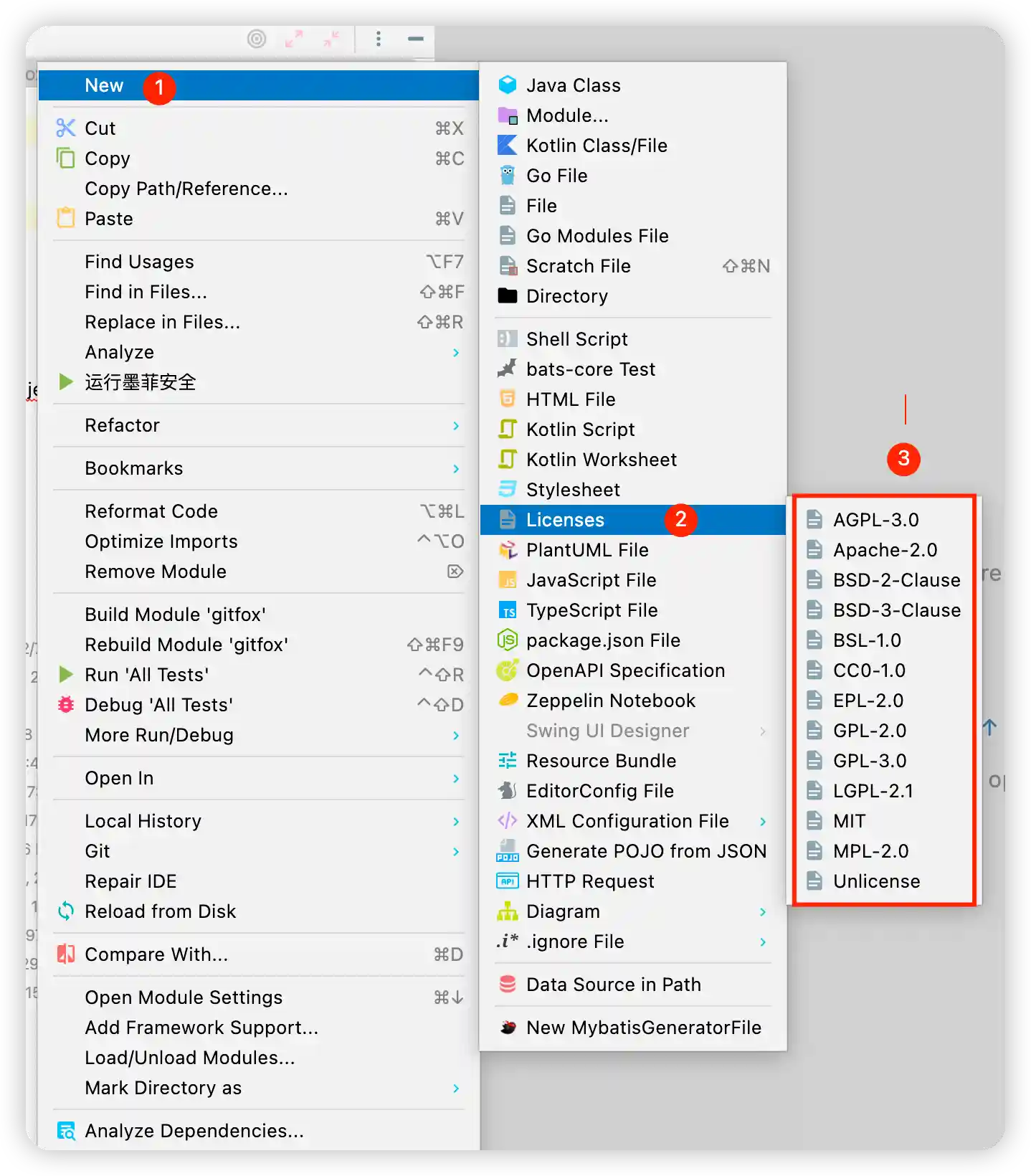The height and width of the screenshot is (1176, 1031).
Task: Click the Java Class icon
Action: tap(508, 85)
